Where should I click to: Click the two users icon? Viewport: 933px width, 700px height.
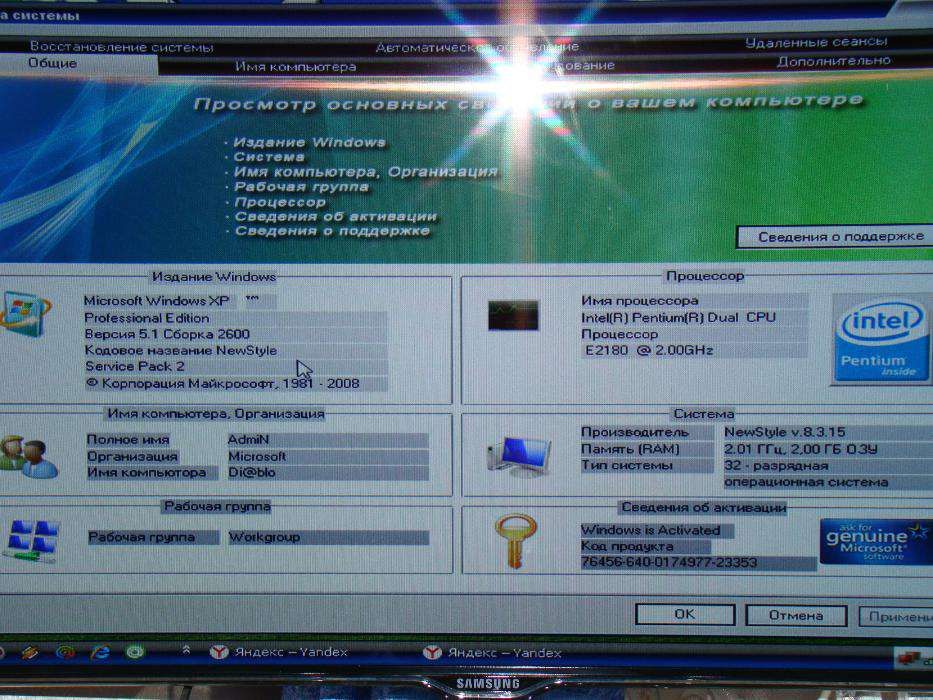29,457
